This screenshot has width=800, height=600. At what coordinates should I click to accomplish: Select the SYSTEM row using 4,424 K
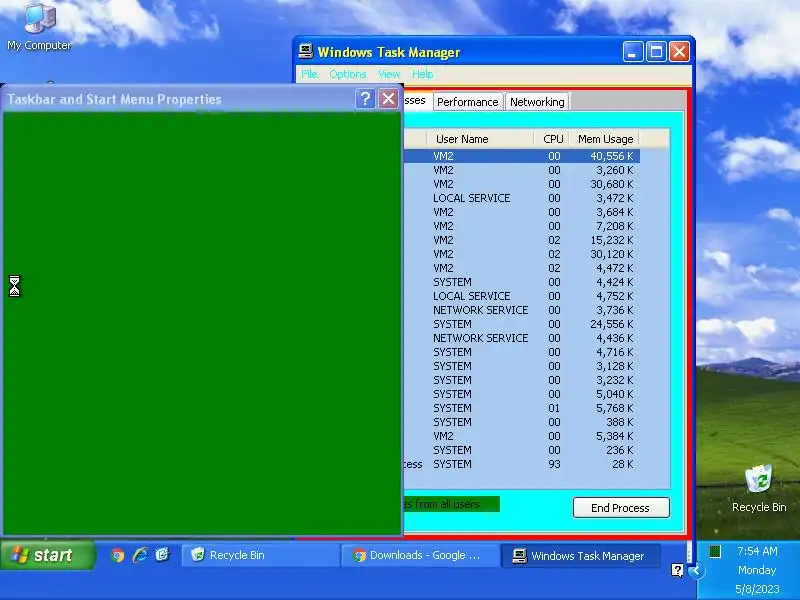pyautogui.click(x=521, y=283)
